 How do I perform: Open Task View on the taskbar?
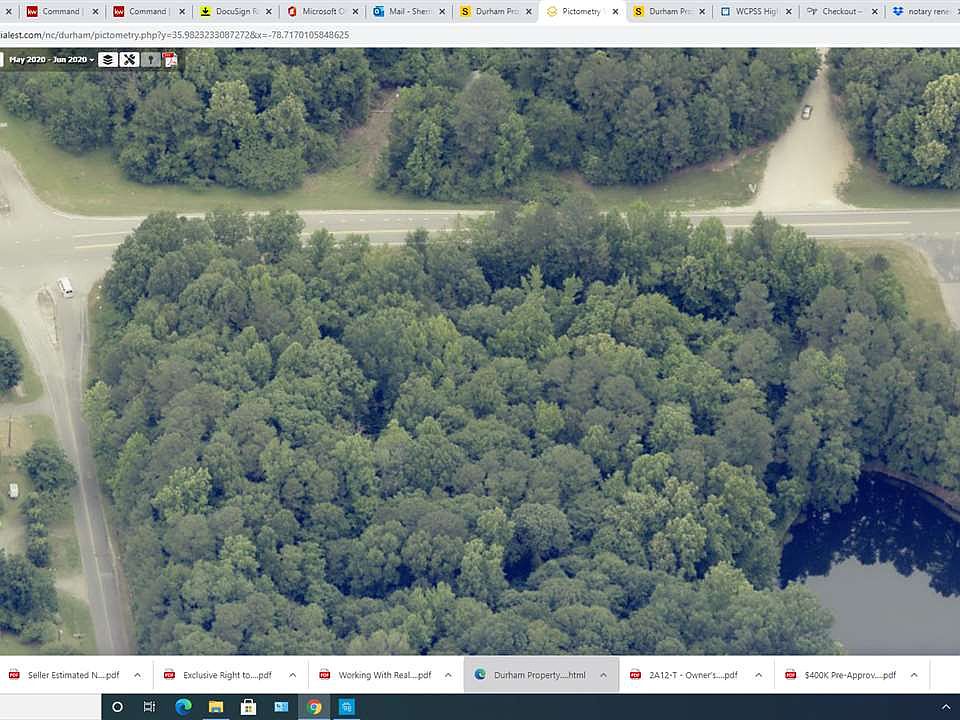149,707
